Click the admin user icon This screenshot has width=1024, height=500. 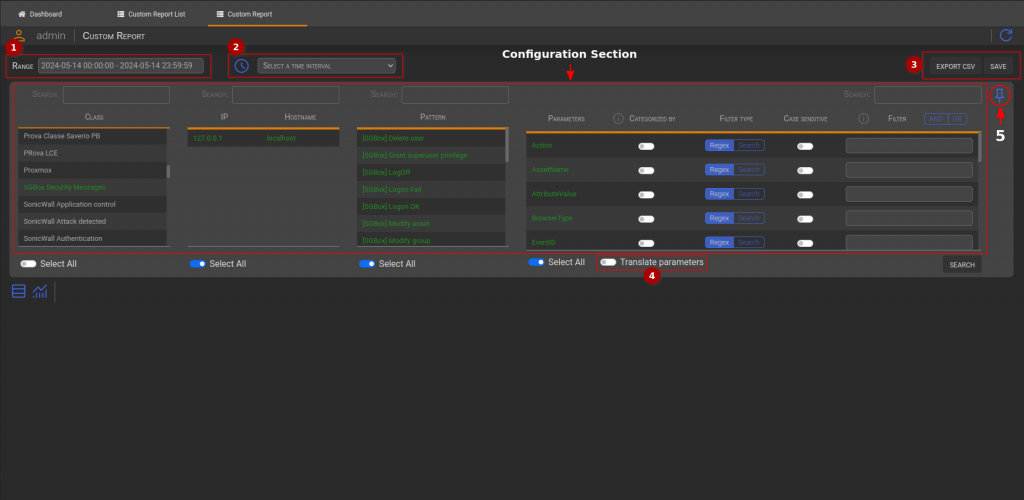pyautogui.click(x=20, y=35)
